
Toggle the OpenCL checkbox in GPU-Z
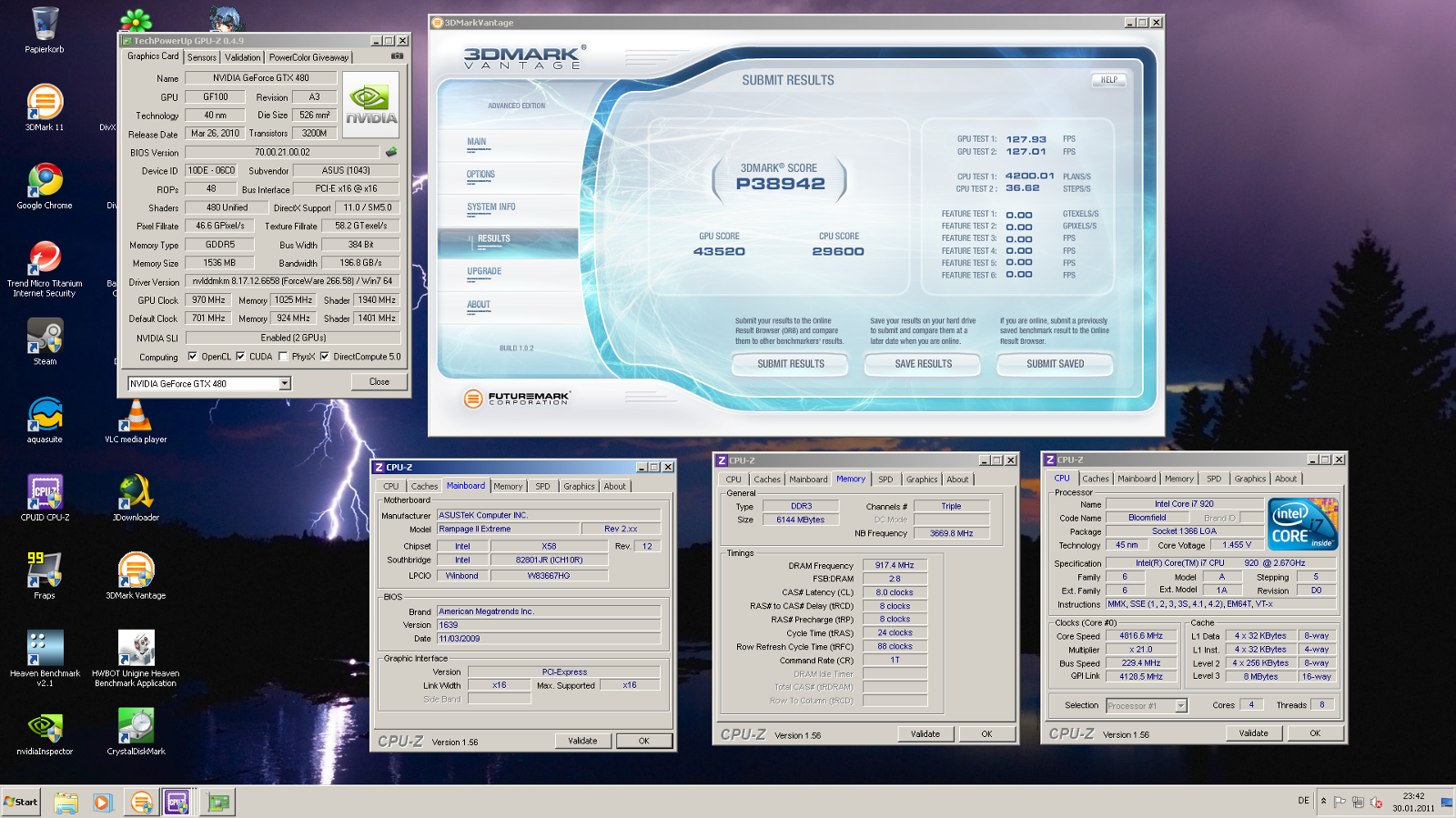click(192, 357)
